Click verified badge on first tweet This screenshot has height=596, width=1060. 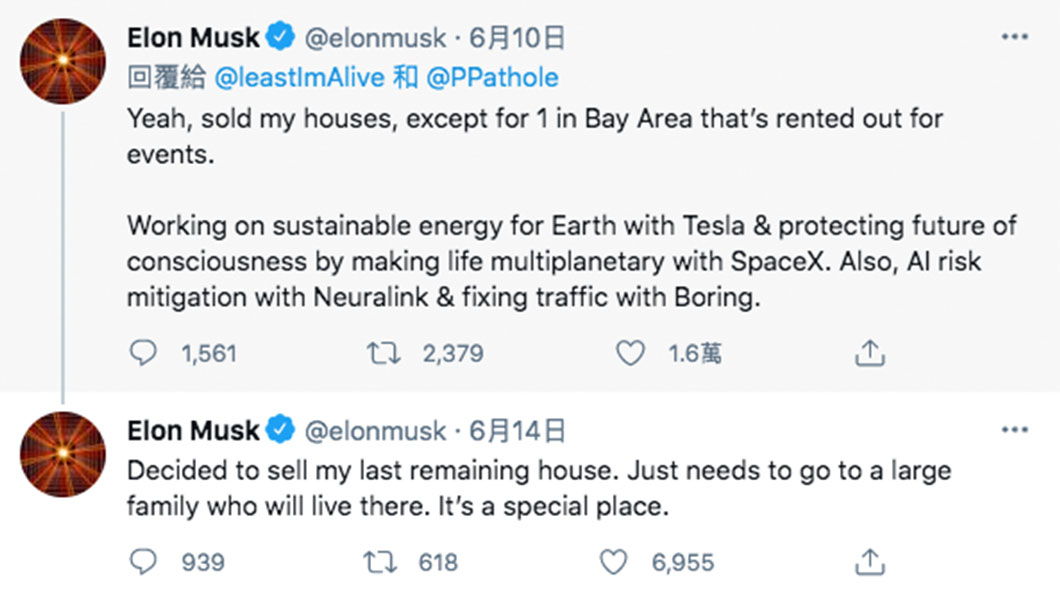(281, 36)
